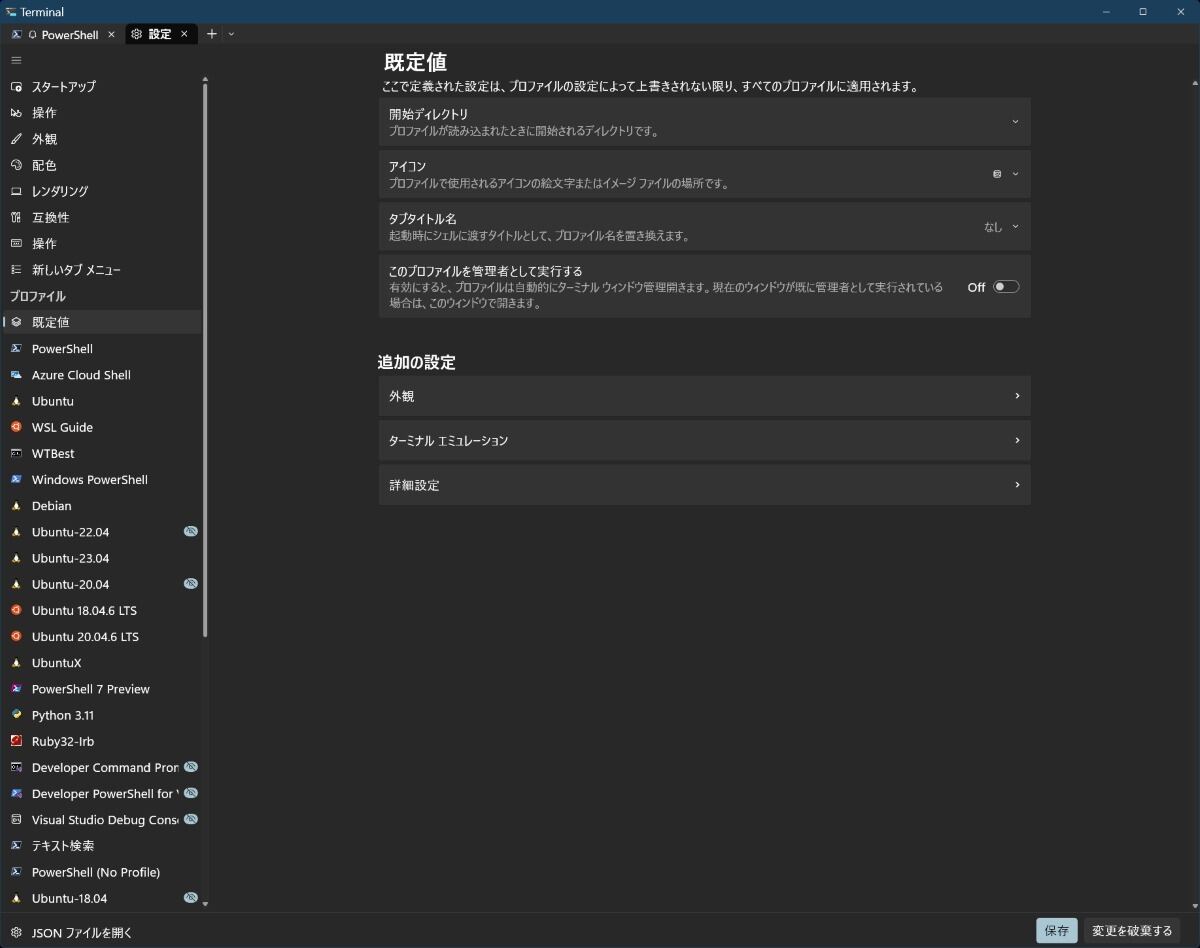Expand the 開始ディレクトリ setting
1200x948 pixels.
[705, 122]
